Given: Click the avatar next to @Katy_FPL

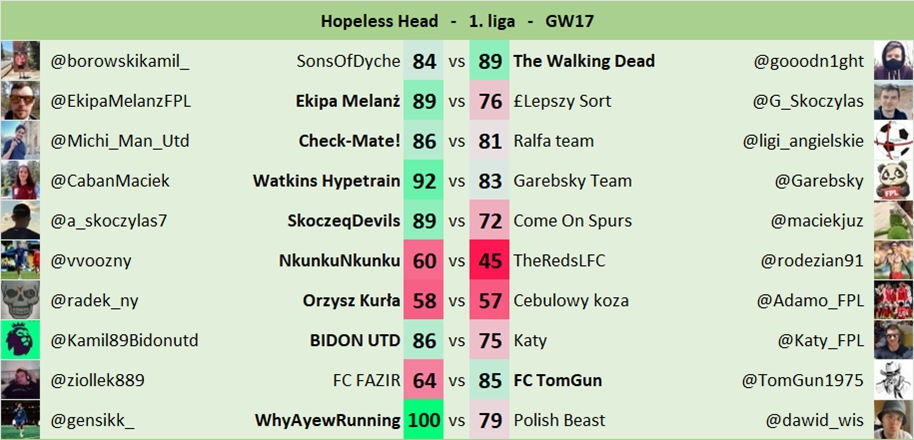Looking at the screenshot, I should [x=893, y=340].
